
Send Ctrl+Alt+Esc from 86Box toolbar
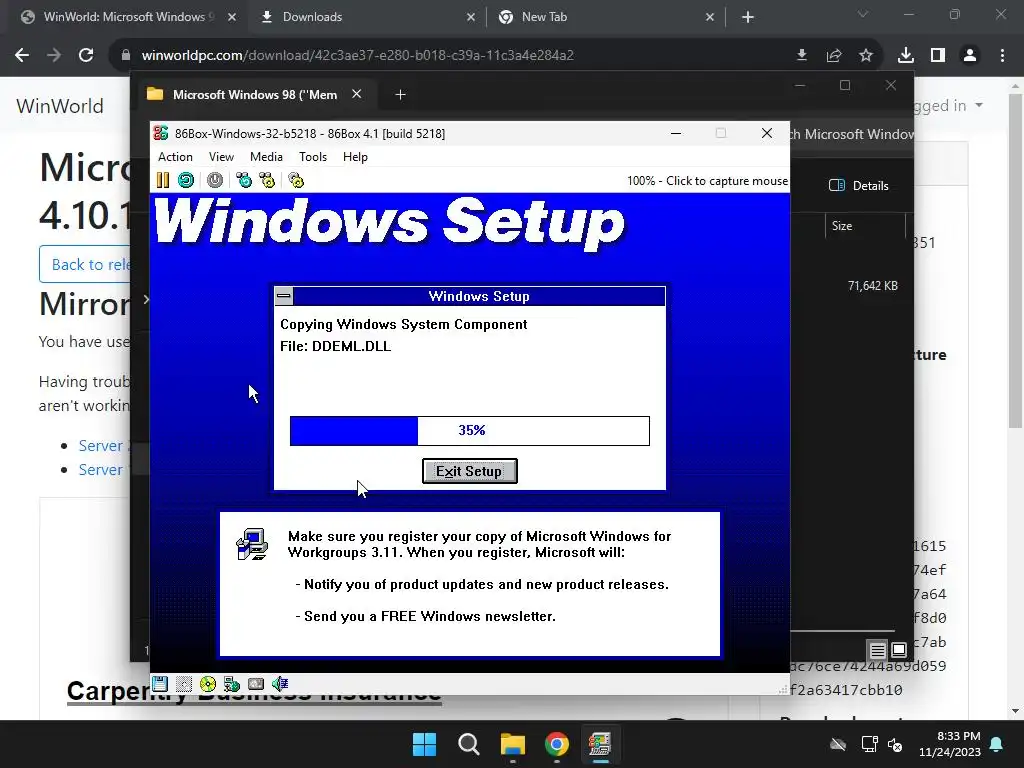(x=266, y=180)
